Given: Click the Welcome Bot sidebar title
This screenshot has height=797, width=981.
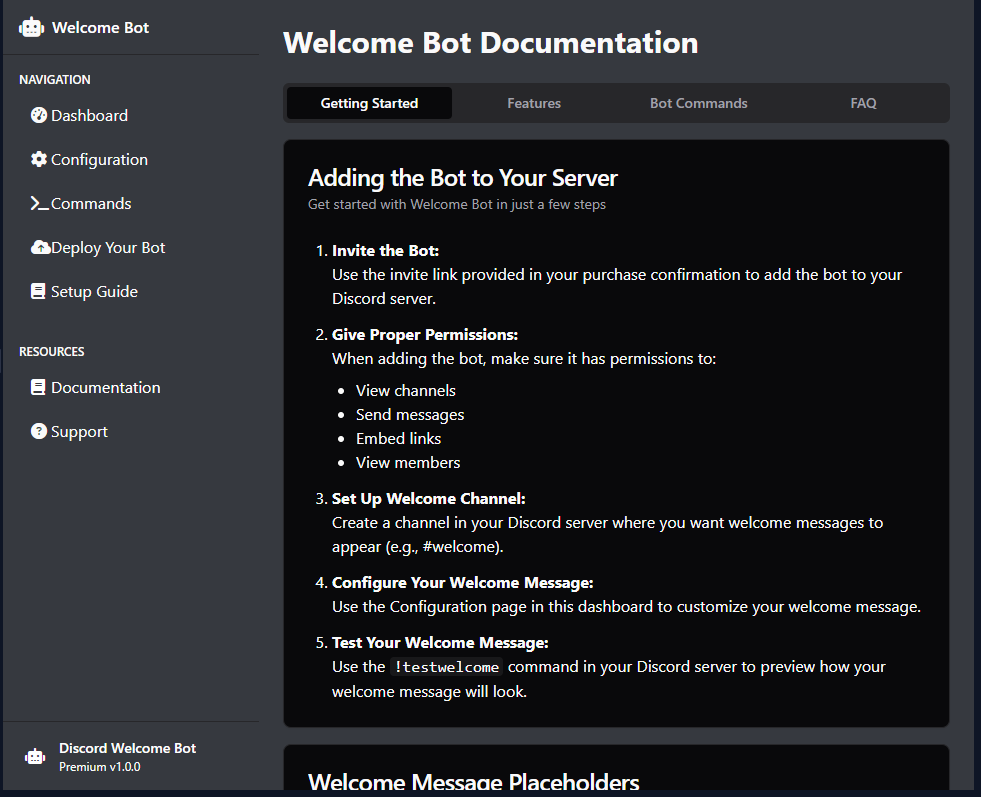Looking at the screenshot, I should tap(100, 28).
